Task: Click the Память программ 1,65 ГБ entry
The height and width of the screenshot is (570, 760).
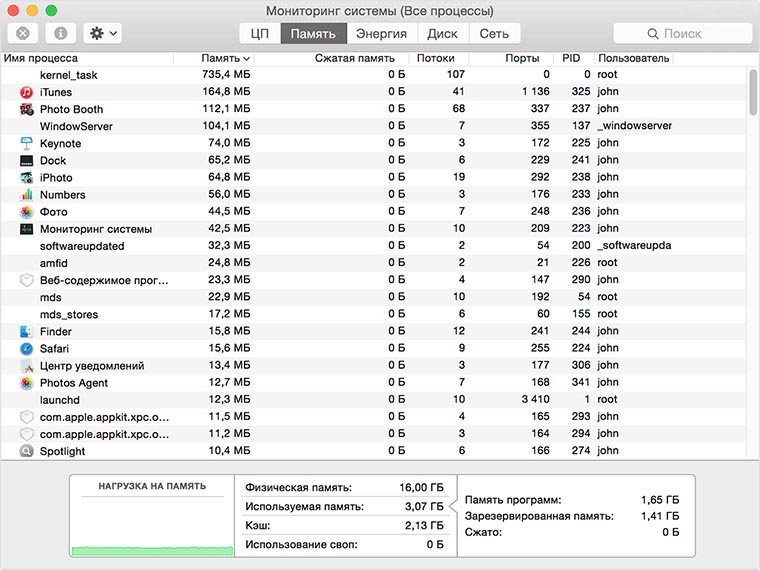Action: point(572,500)
